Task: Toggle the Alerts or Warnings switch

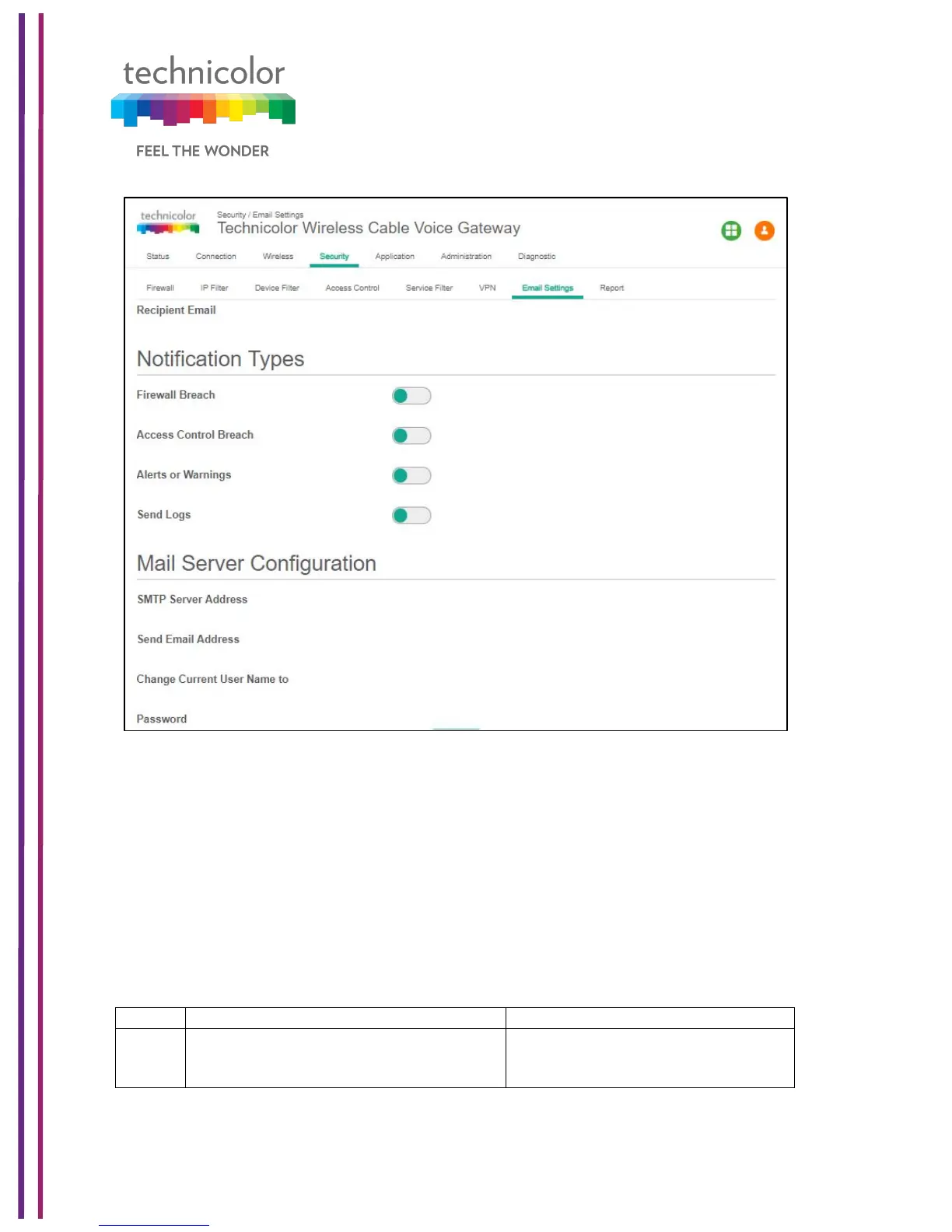Action: point(411,475)
